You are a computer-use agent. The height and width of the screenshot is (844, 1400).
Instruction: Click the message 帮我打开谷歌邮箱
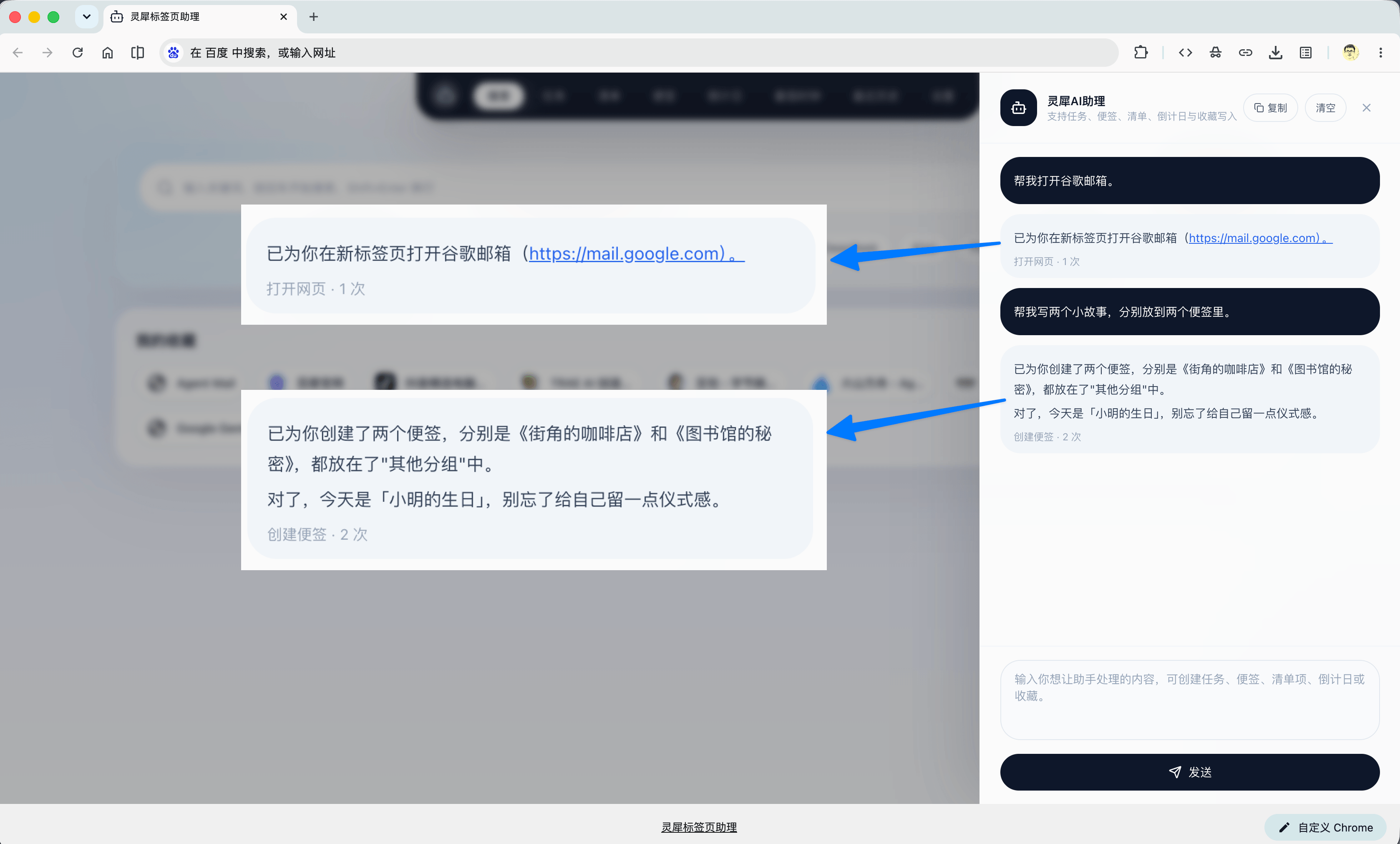1190,181
